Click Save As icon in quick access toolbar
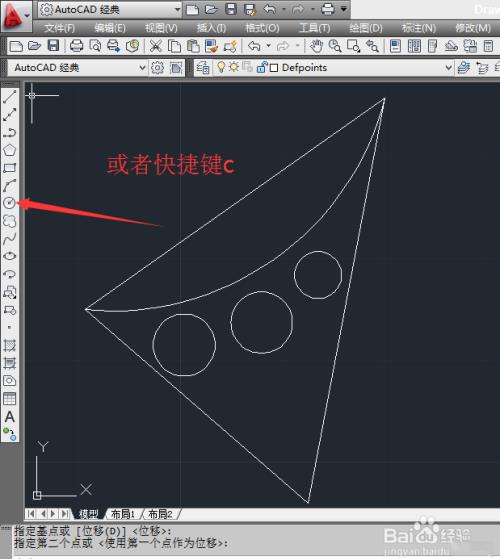This screenshot has width=500, height=559. [250, 9]
